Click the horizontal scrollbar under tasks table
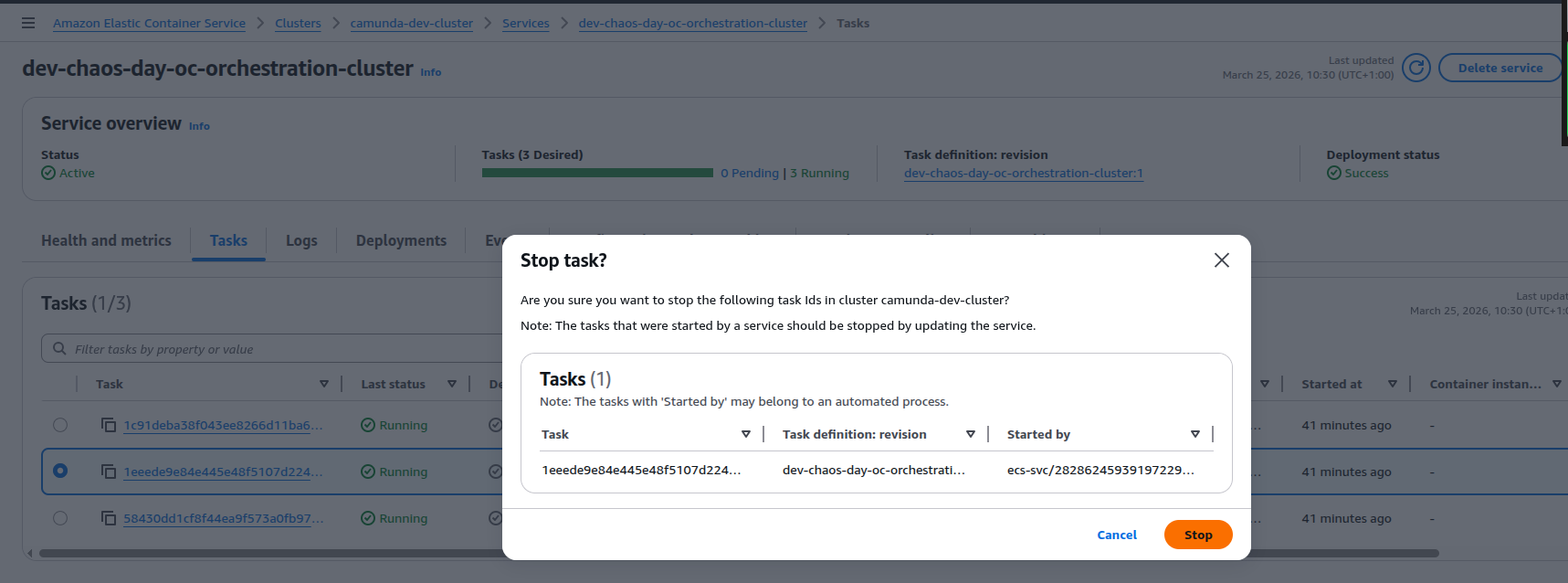The image size is (1568, 583). [x=739, y=553]
